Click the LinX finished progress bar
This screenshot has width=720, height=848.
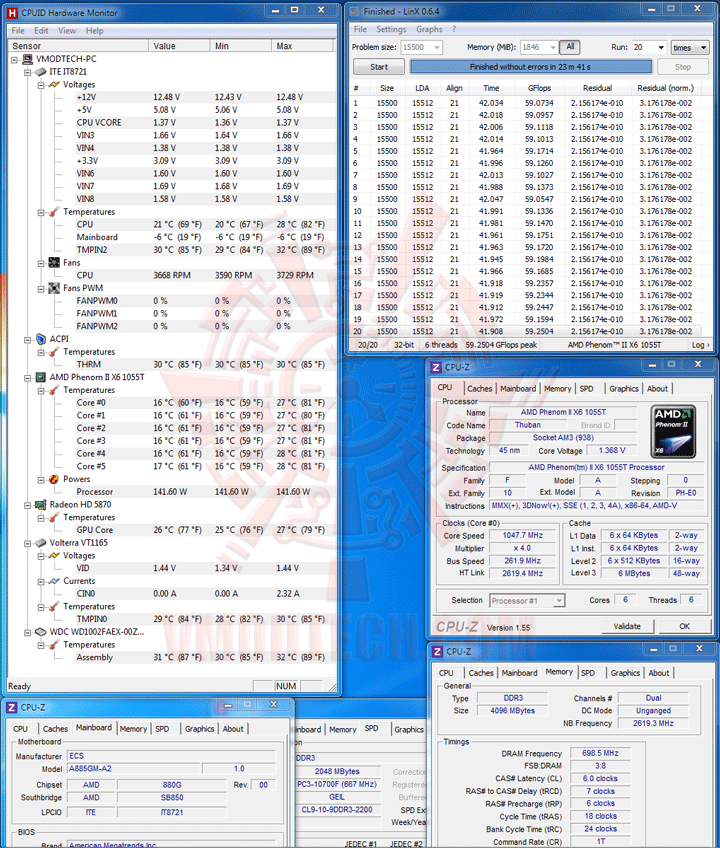tap(531, 67)
